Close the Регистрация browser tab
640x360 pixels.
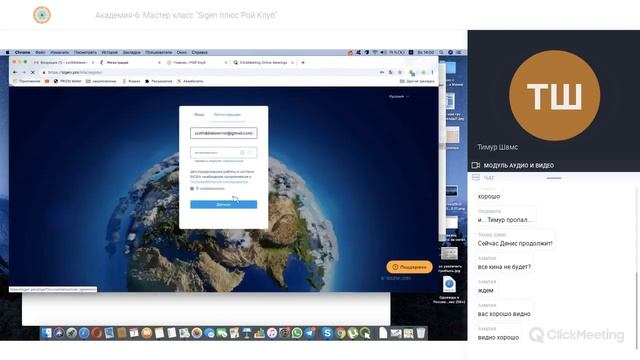pos(159,62)
